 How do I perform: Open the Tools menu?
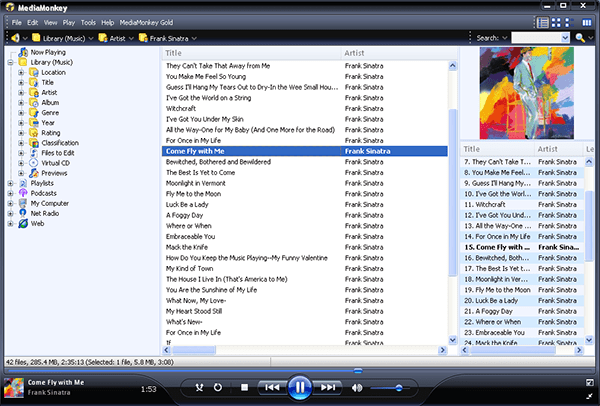click(x=88, y=23)
